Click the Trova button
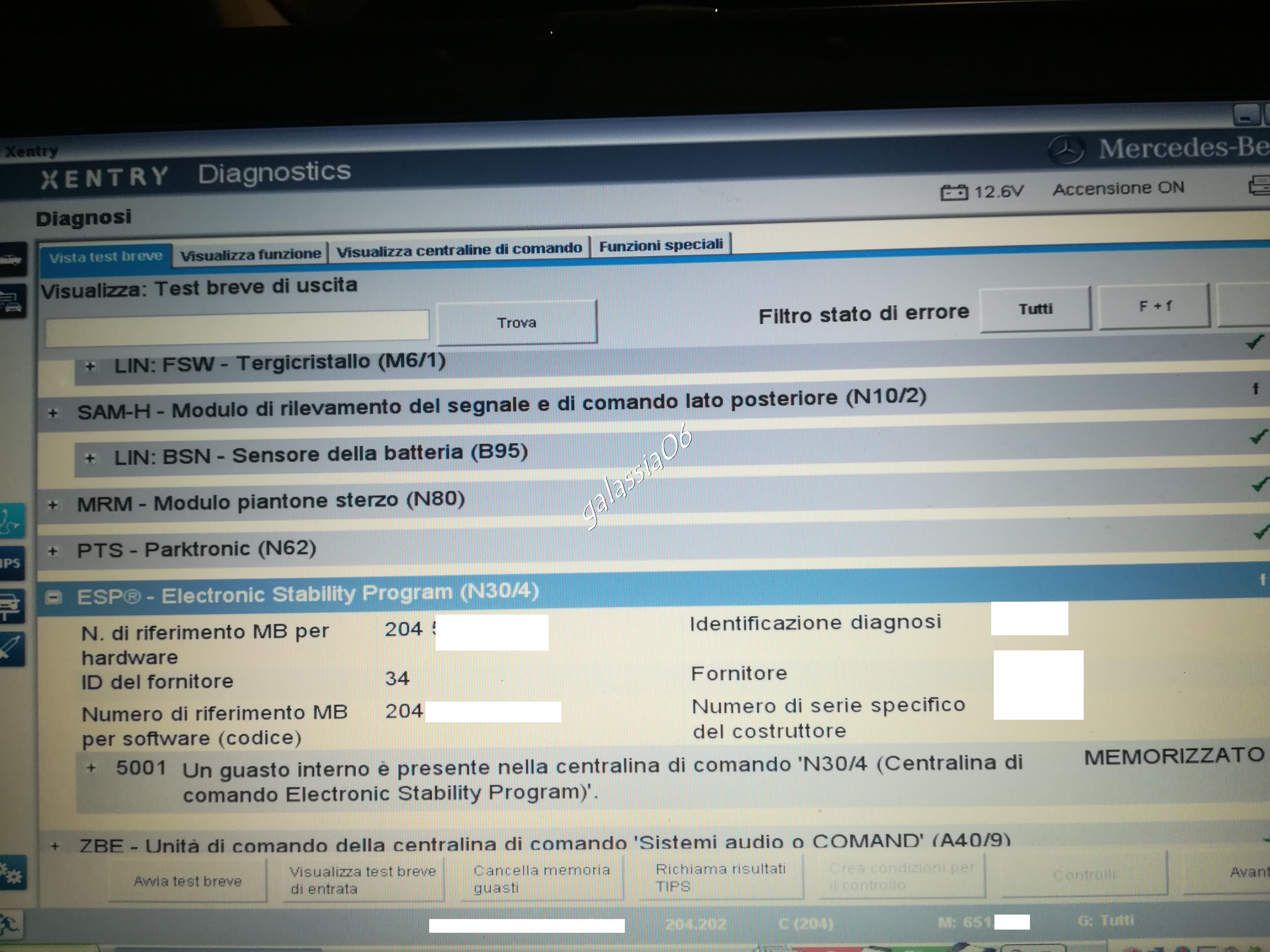Screen dimensions: 1270x952 (x=516, y=322)
